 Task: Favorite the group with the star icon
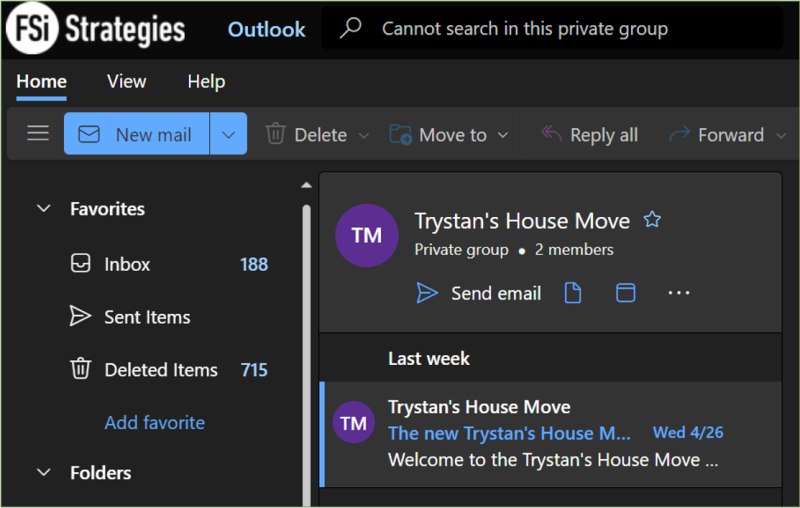click(652, 220)
